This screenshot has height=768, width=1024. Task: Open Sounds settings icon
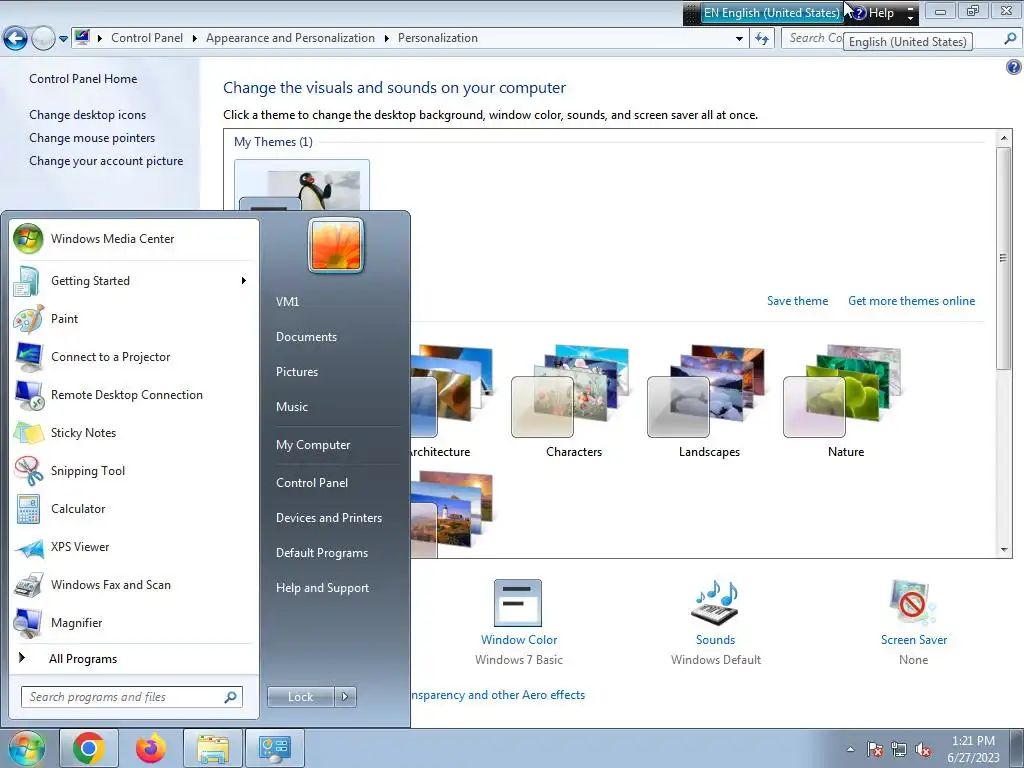[x=715, y=602]
